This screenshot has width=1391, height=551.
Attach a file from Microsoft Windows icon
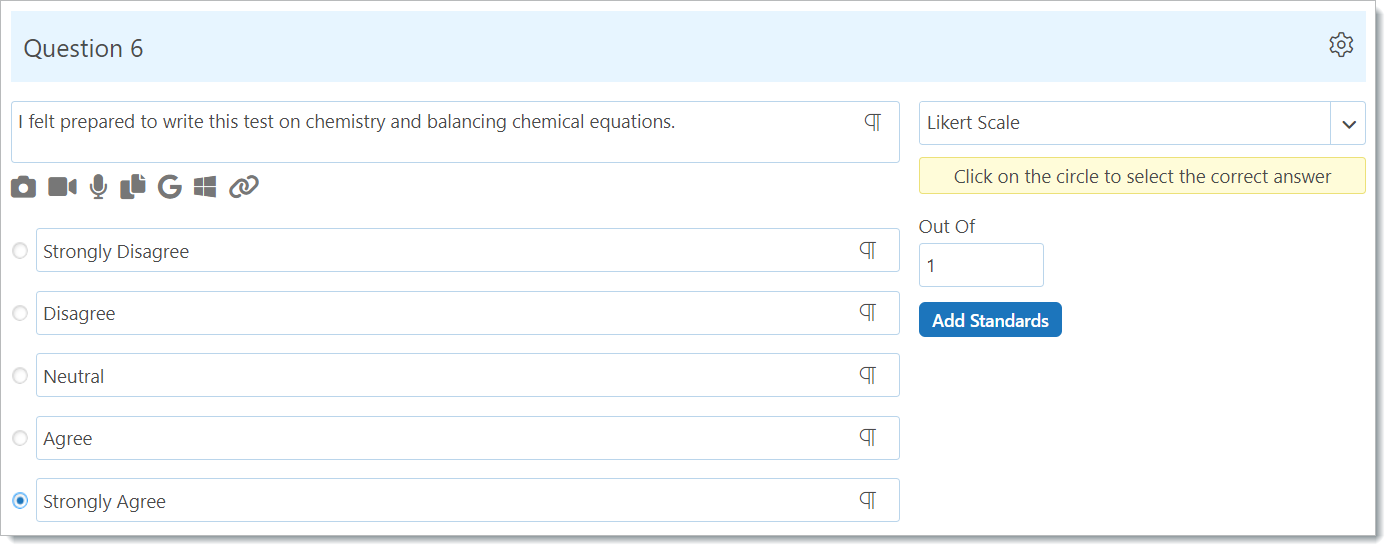[x=205, y=187]
